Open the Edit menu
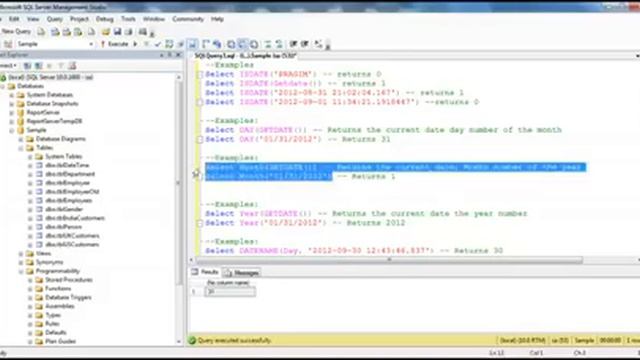The height and width of the screenshot is (360, 640). pyautogui.click(x=14, y=19)
